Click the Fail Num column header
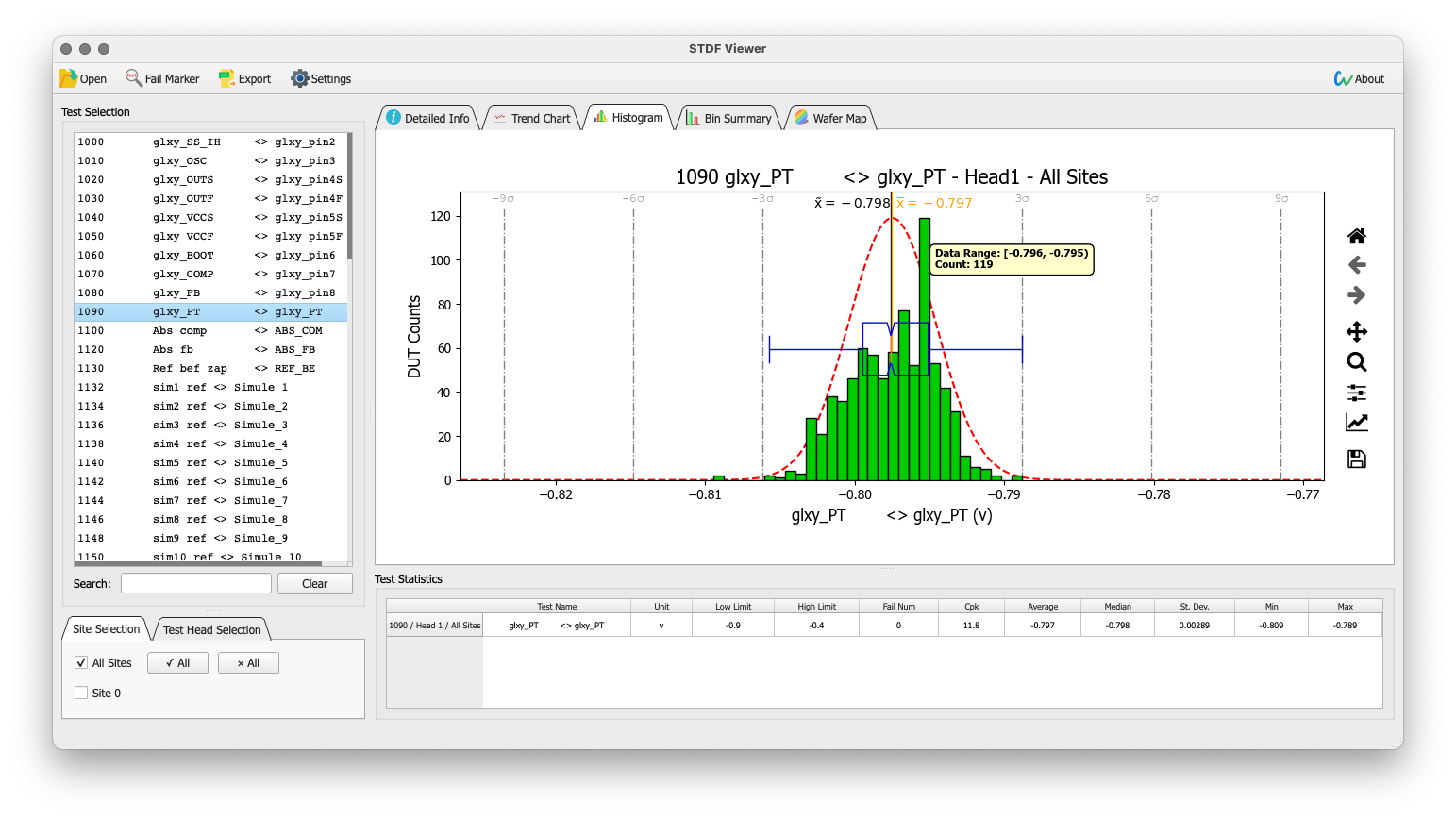The height and width of the screenshot is (819, 1456). (x=898, y=607)
